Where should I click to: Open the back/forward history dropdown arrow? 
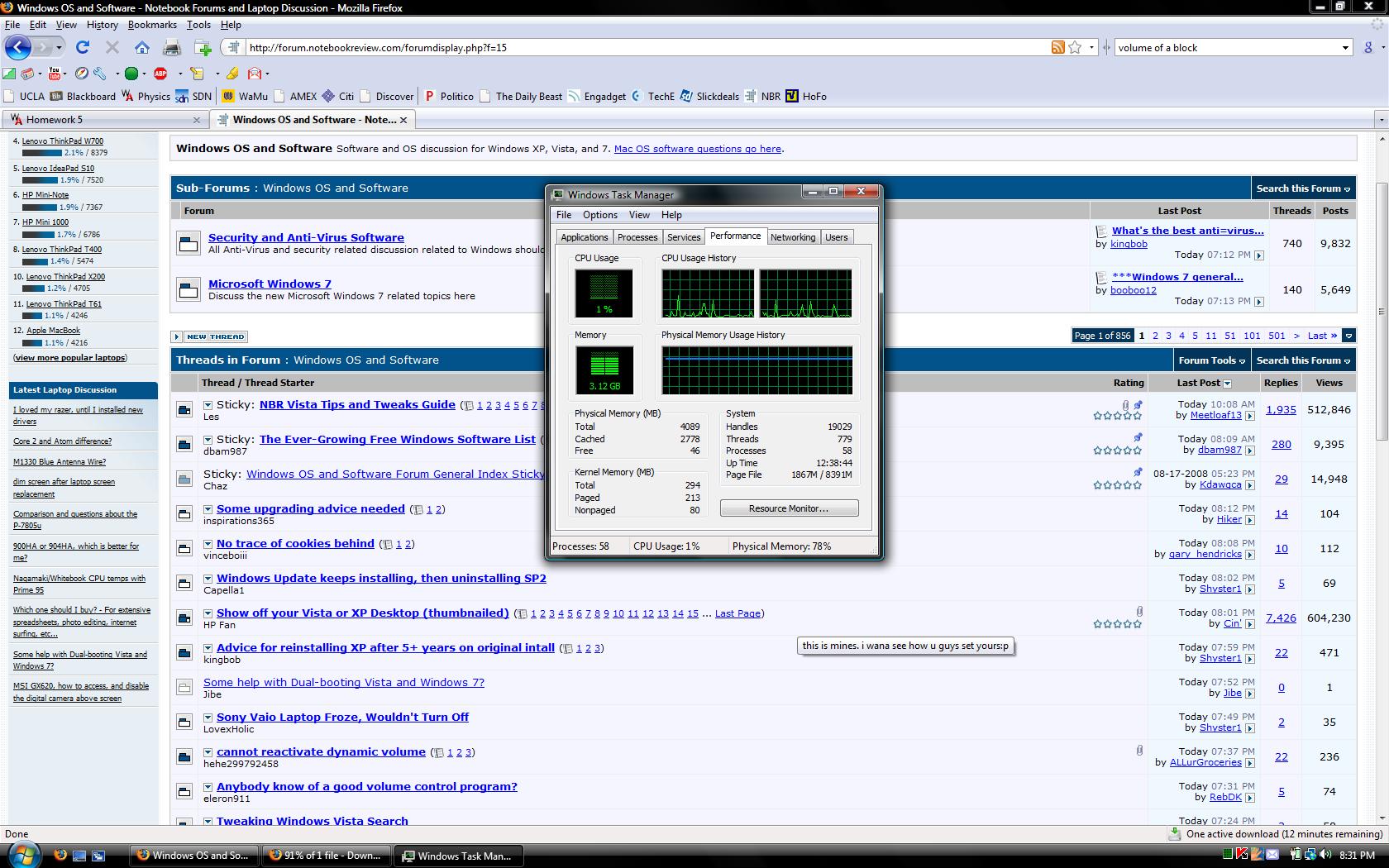[59, 48]
